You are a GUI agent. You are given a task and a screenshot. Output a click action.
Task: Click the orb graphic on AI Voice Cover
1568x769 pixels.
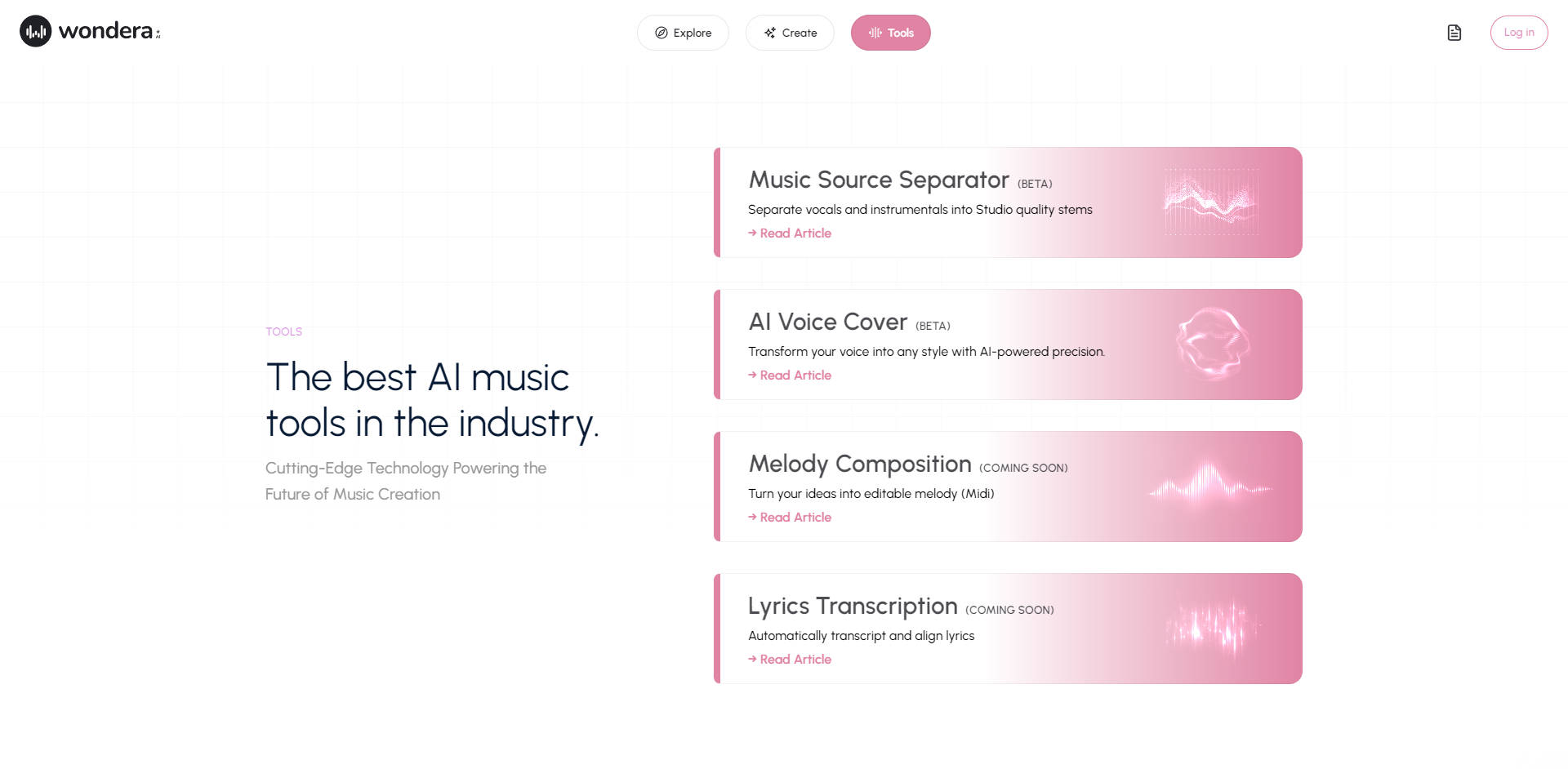click(1213, 344)
